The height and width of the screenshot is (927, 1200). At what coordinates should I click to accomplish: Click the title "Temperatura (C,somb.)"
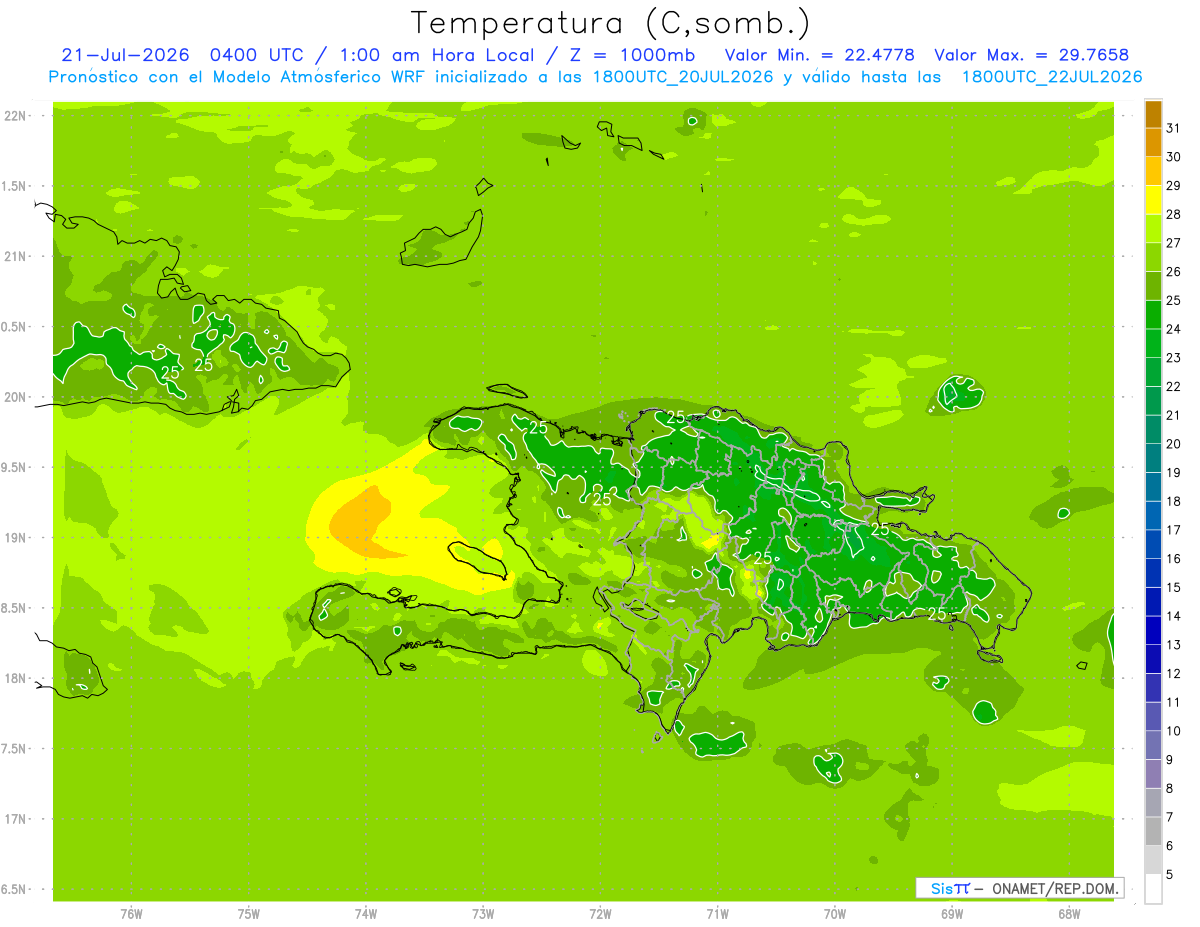(611, 23)
